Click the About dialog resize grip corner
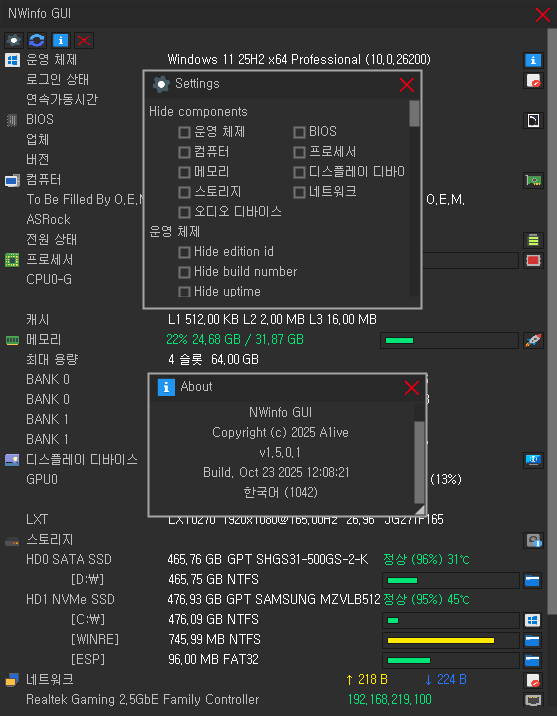 (x=420, y=510)
